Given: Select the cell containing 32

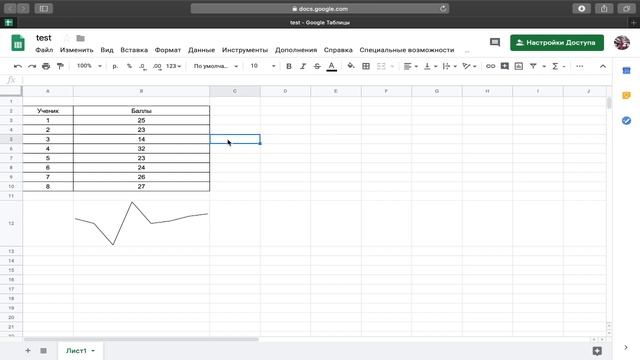Looking at the screenshot, I should click(141, 149).
